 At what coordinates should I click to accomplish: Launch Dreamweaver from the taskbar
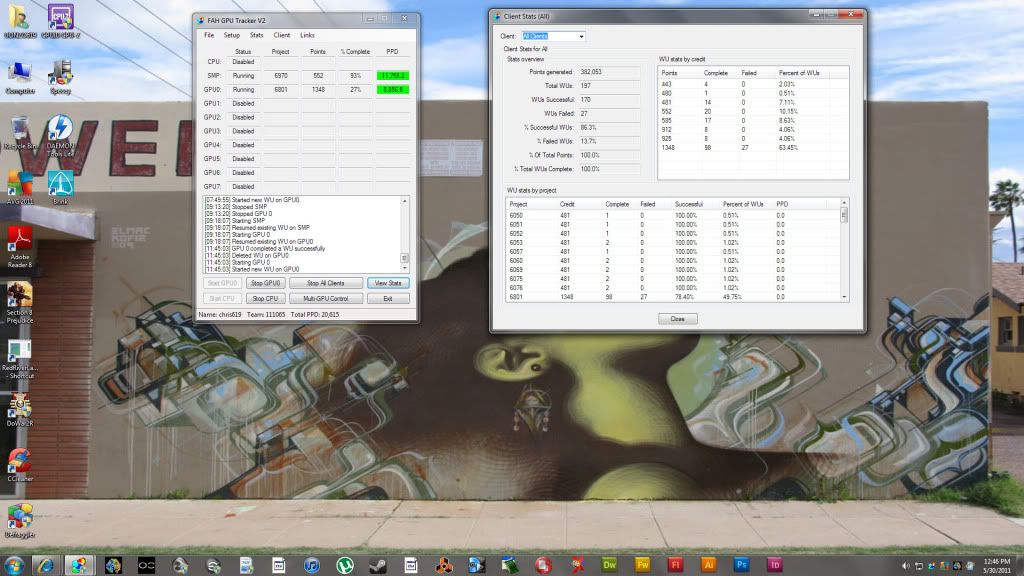609,565
